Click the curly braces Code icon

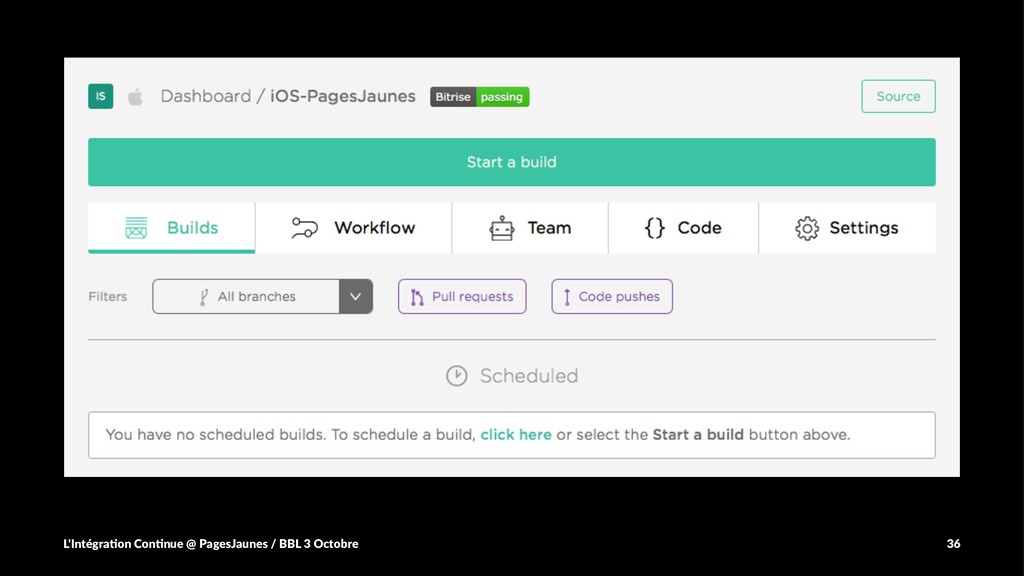tap(654, 228)
